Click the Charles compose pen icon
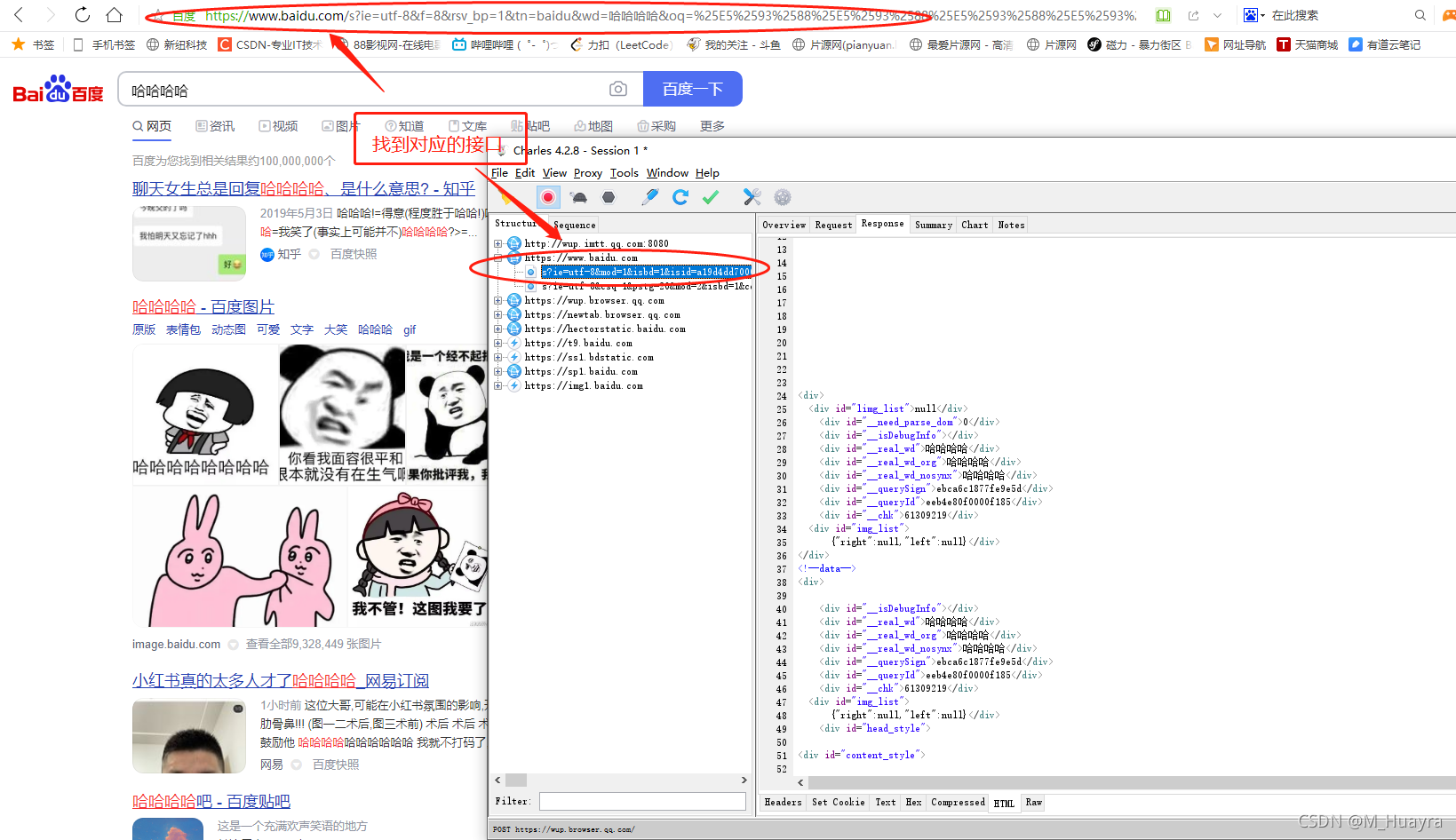The height and width of the screenshot is (840, 1456). tap(650, 197)
